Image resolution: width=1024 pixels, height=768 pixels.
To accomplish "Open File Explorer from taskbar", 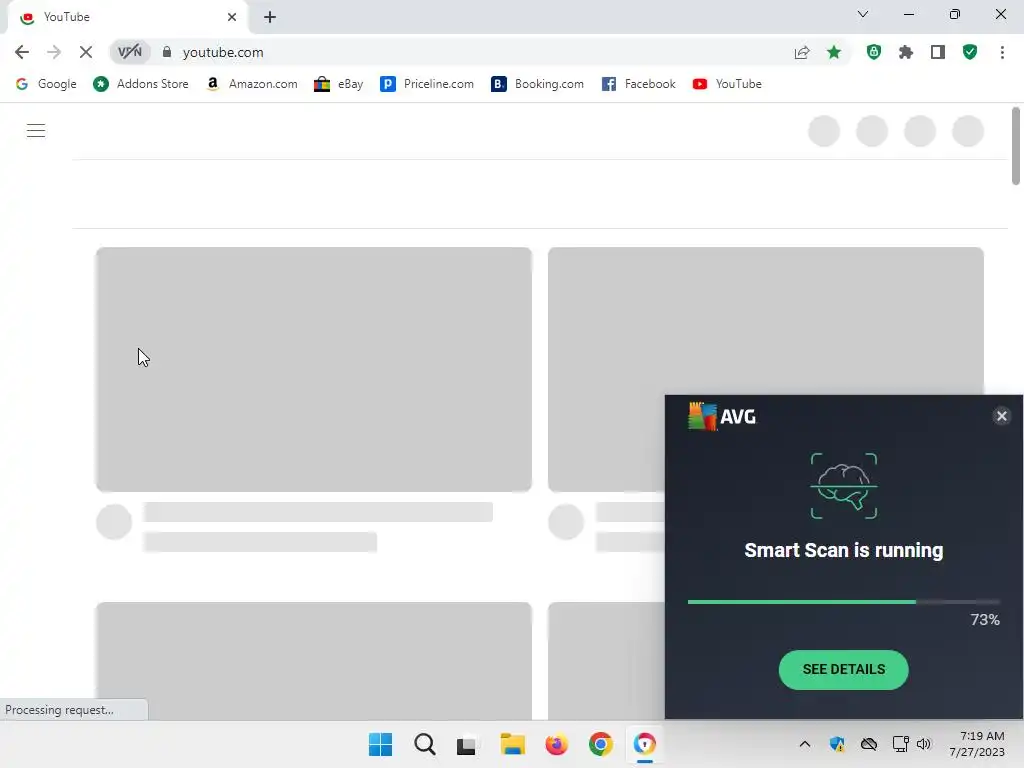I will point(513,744).
